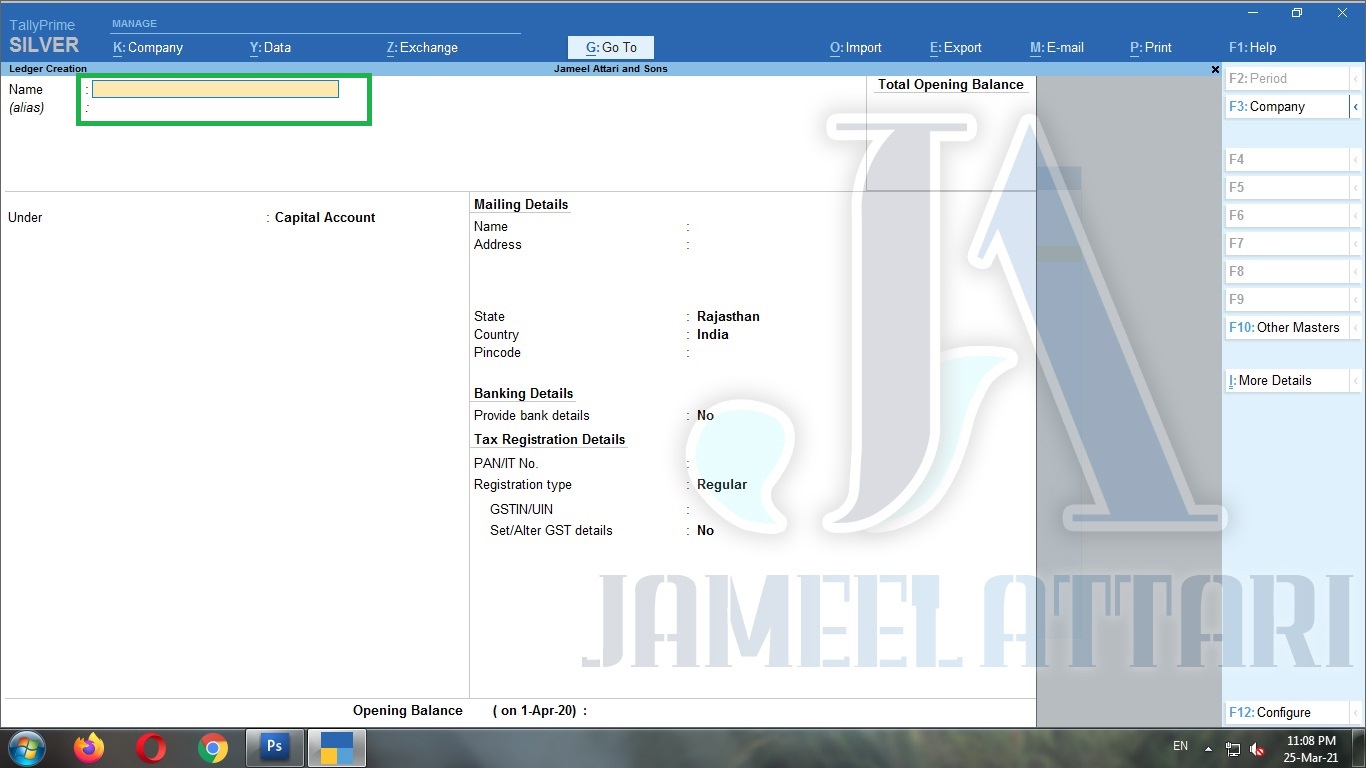Open the K: Company menu
The image size is (1366, 768).
click(148, 47)
